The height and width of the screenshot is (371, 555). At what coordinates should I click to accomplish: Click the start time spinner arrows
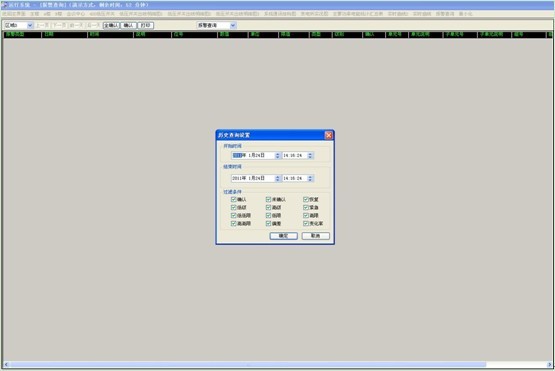click(x=310, y=155)
